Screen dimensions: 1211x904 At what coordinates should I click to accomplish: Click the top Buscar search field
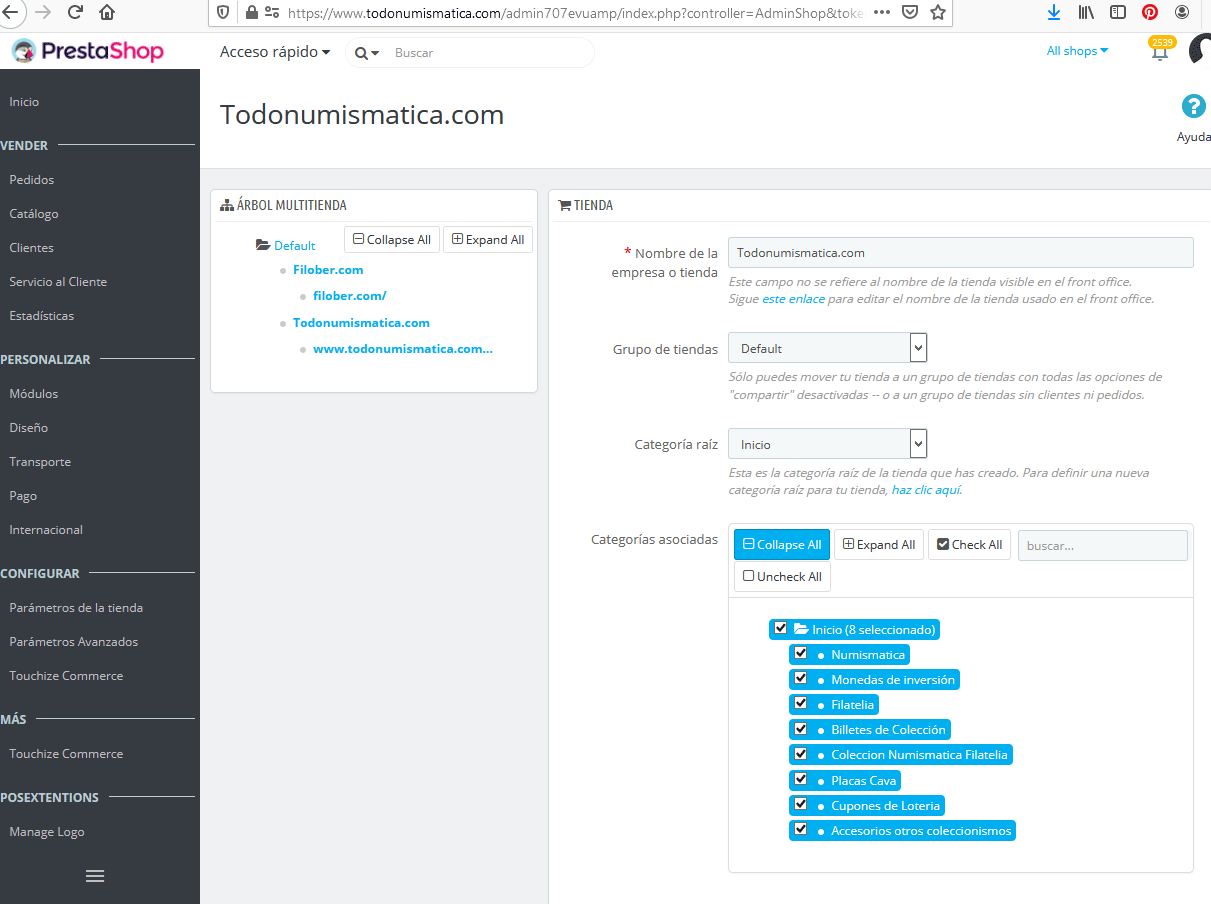[x=490, y=53]
